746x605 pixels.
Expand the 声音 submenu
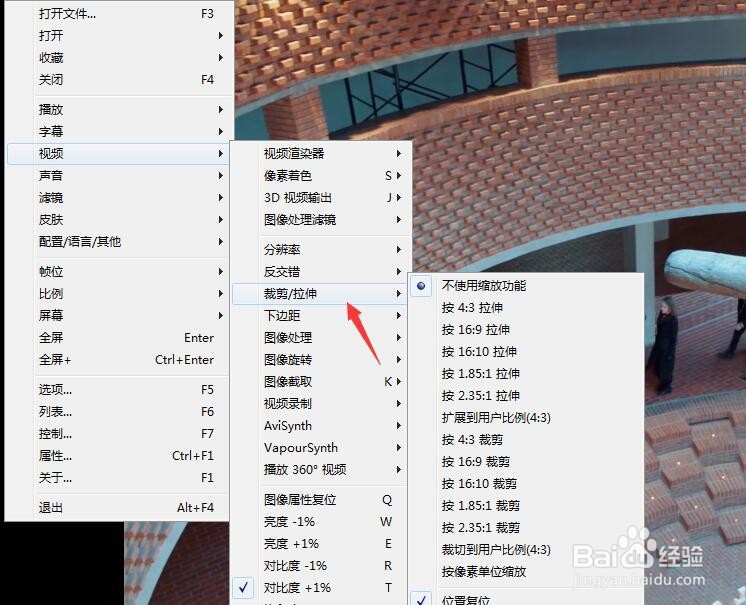coord(118,176)
